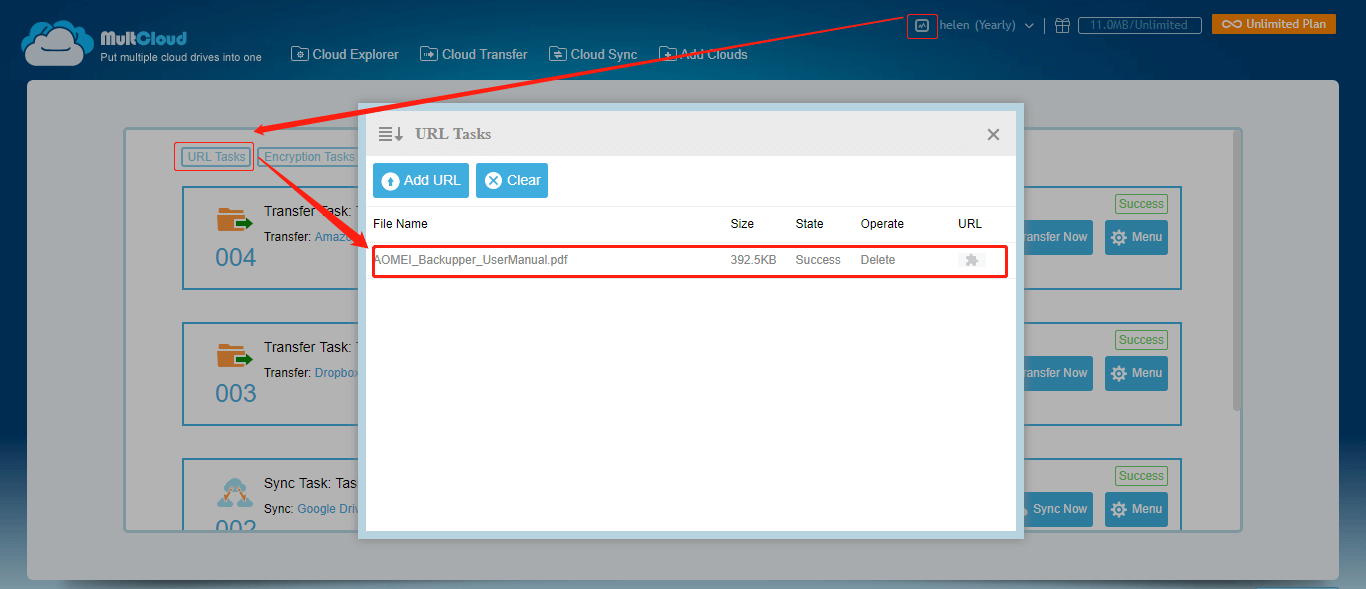The width and height of the screenshot is (1366, 589).
Task: Click Add URL in the dialog
Action: (421, 180)
